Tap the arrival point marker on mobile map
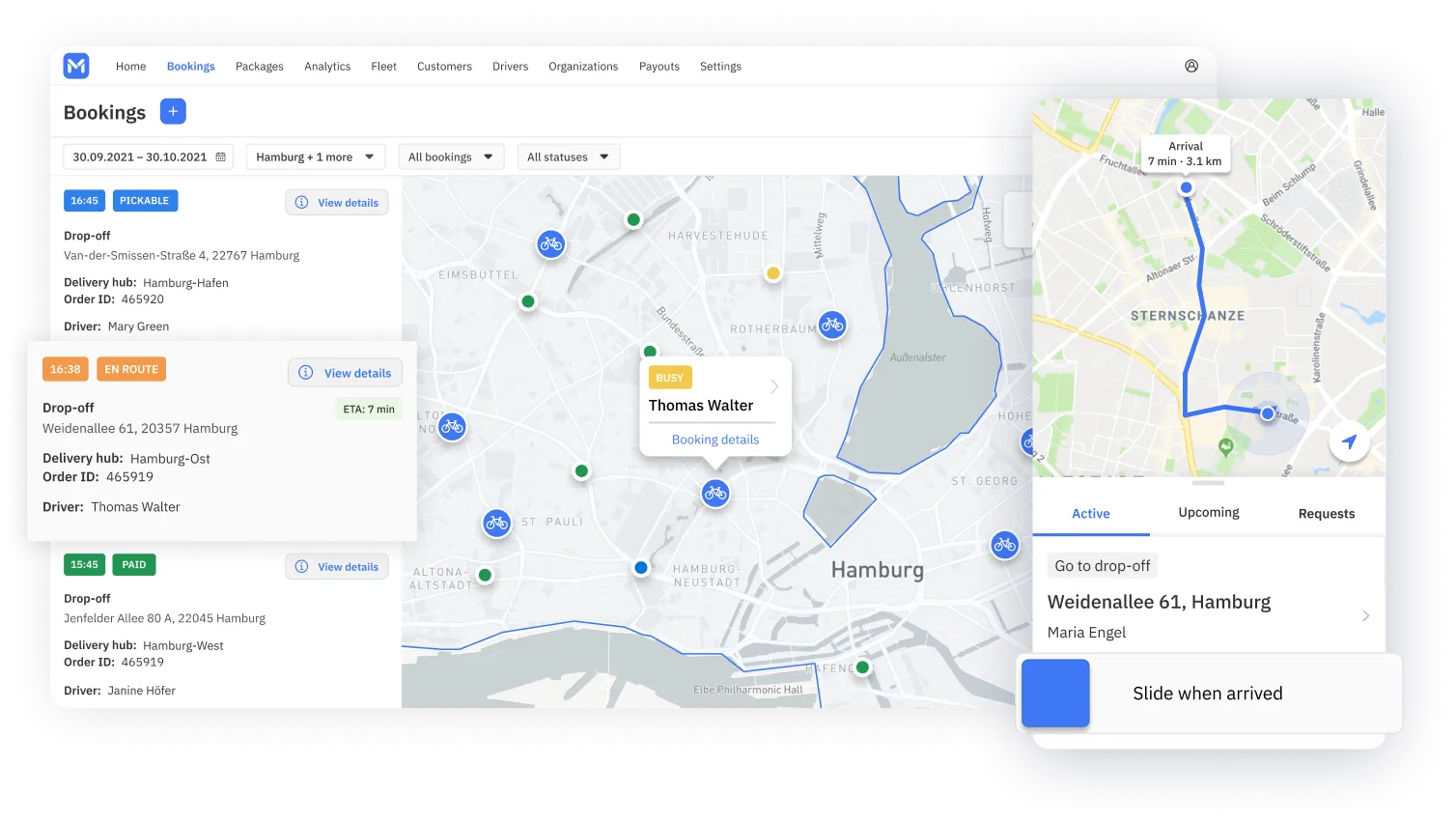Image resolution: width=1456 pixels, height=823 pixels. click(x=1187, y=187)
